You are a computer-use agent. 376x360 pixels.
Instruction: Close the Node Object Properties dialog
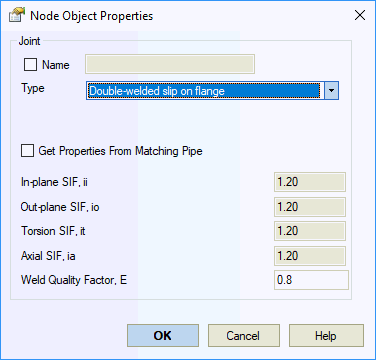(x=360, y=15)
